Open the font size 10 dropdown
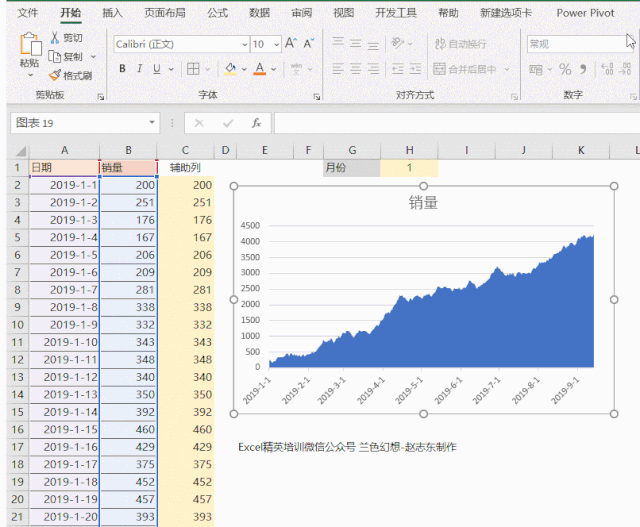 tap(276, 44)
